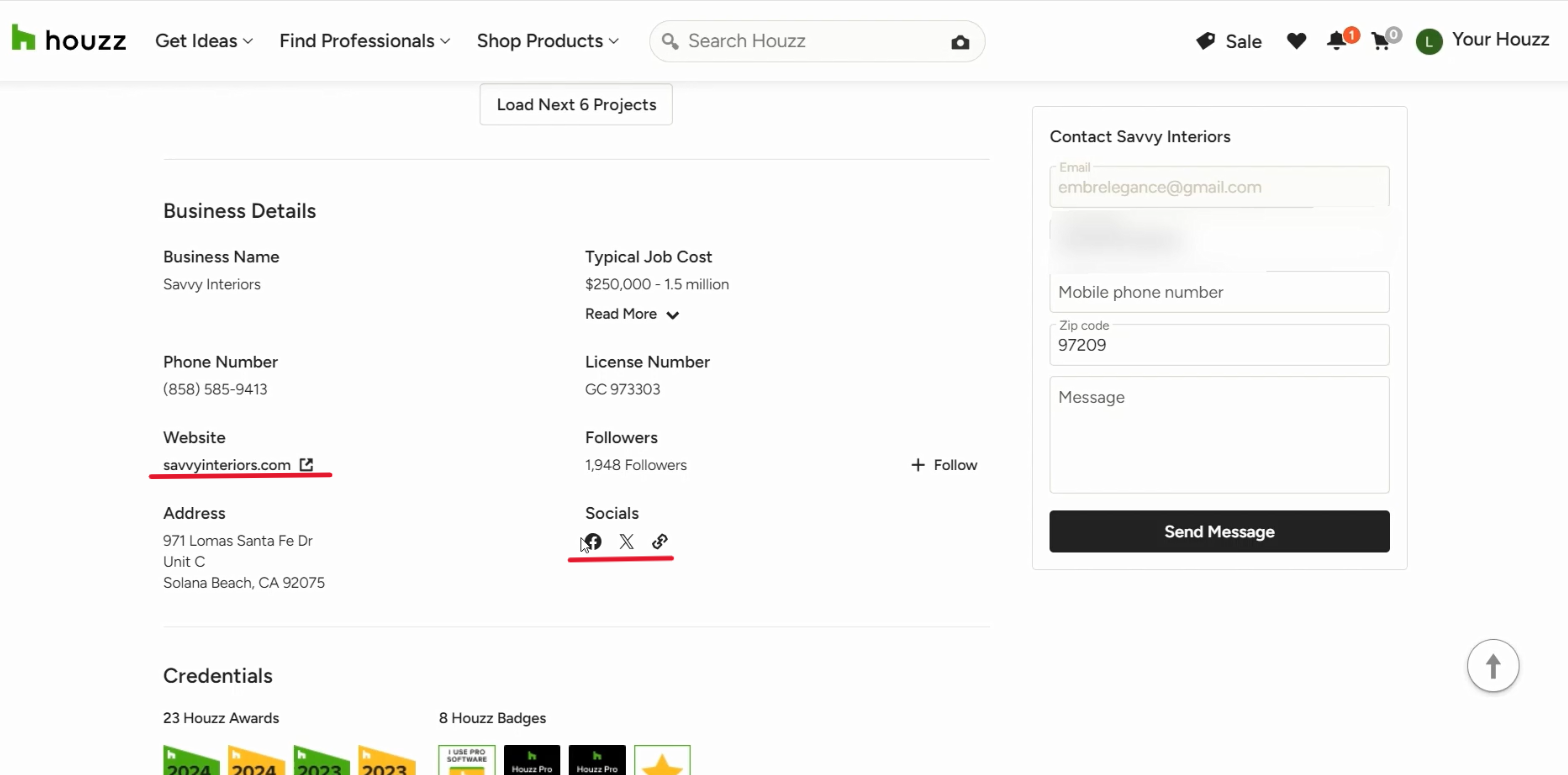Open the shopping cart
Screen dimensions: 1568x775
coord(1381,42)
